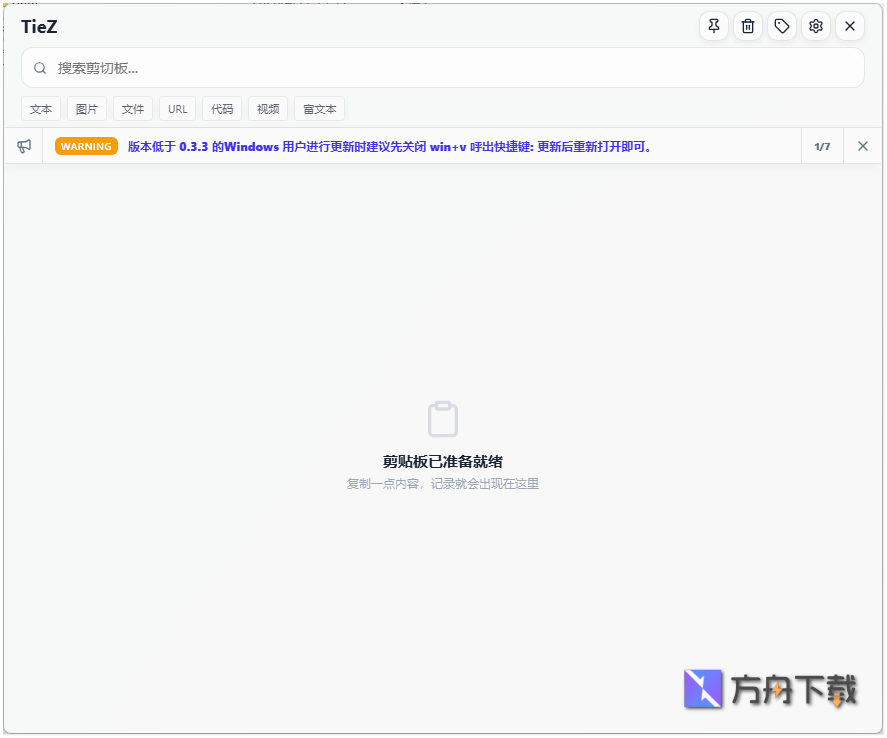Click the empty-state clipboard icon
The width and height of the screenshot is (887, 738).
click(x=441, y=418)
